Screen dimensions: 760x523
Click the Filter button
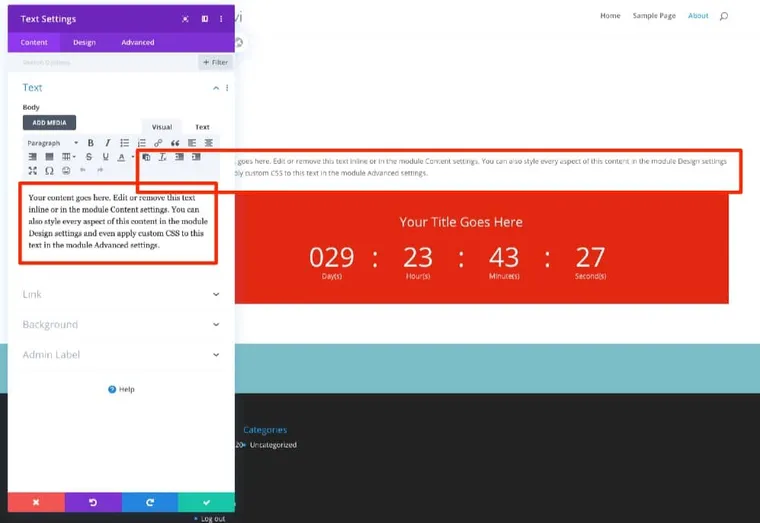215,62
